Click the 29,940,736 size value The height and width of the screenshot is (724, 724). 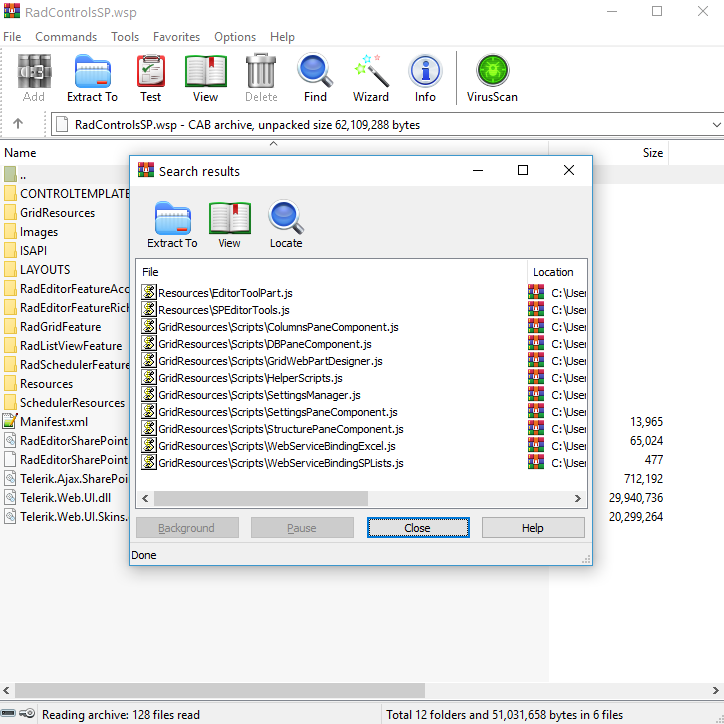point(636,498)
